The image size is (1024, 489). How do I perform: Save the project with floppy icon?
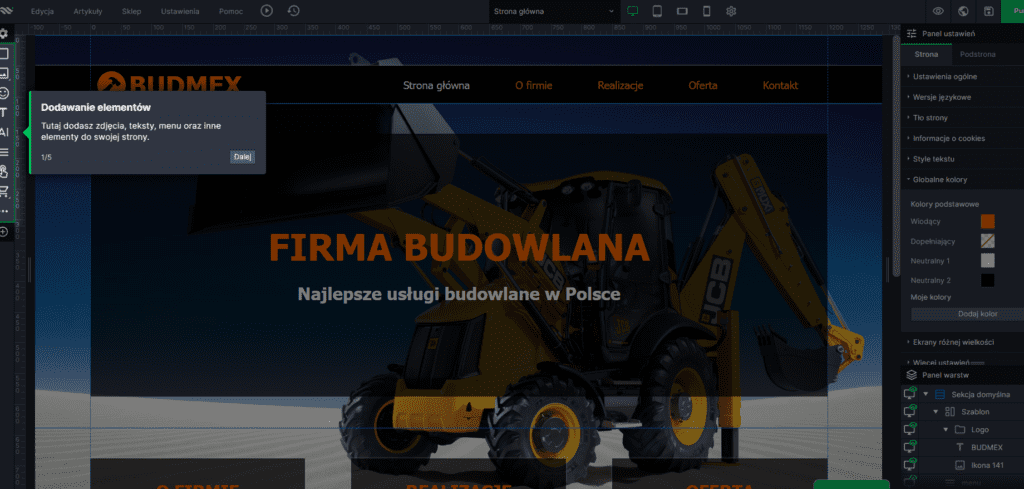[x=989, y=11]
